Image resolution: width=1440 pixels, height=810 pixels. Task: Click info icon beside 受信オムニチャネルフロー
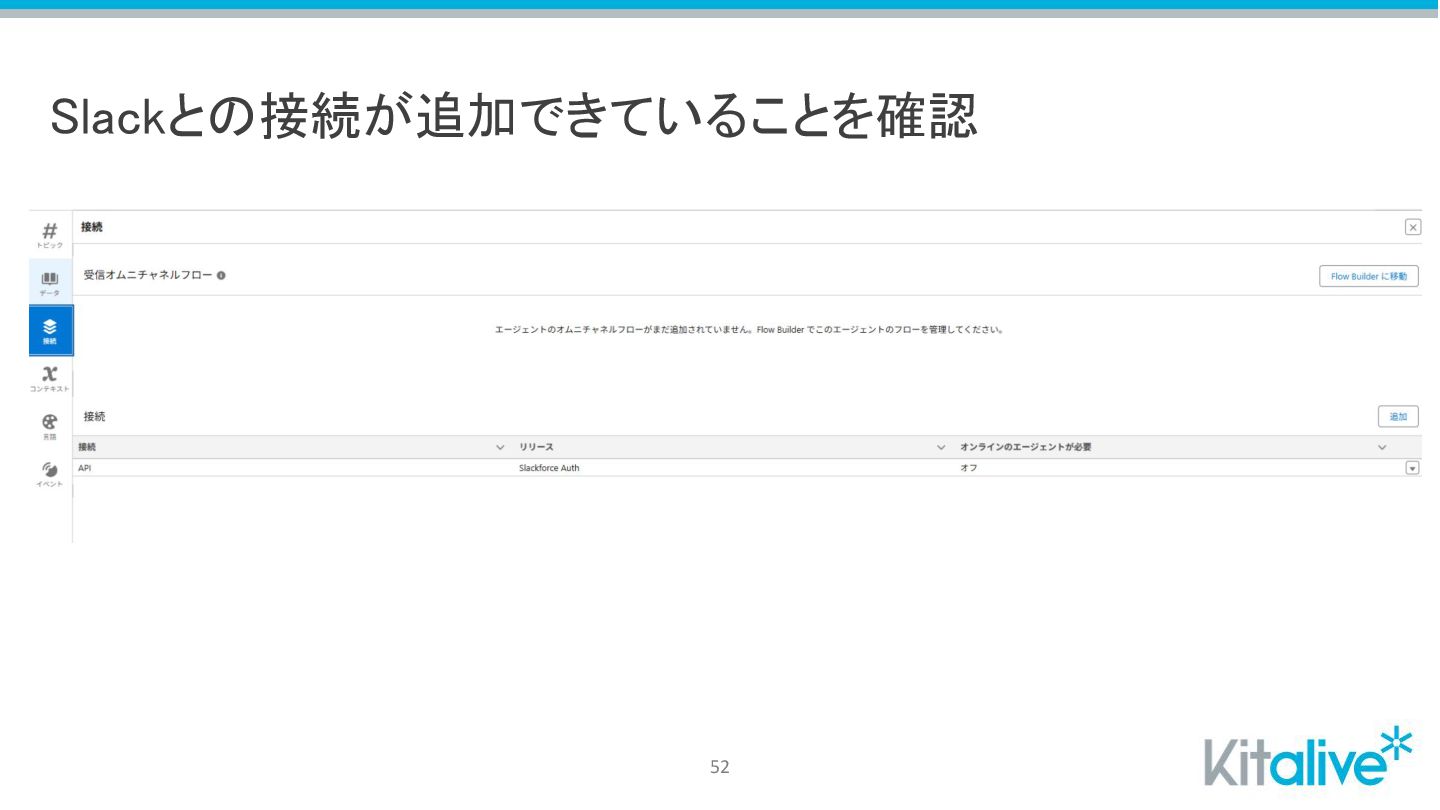tap(221, 275)
